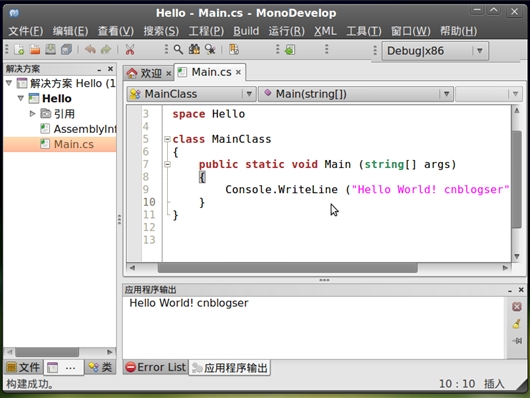Switch to the 欢迎 tab
Viewport: 530px width, 398px height.
coord(148,73)
